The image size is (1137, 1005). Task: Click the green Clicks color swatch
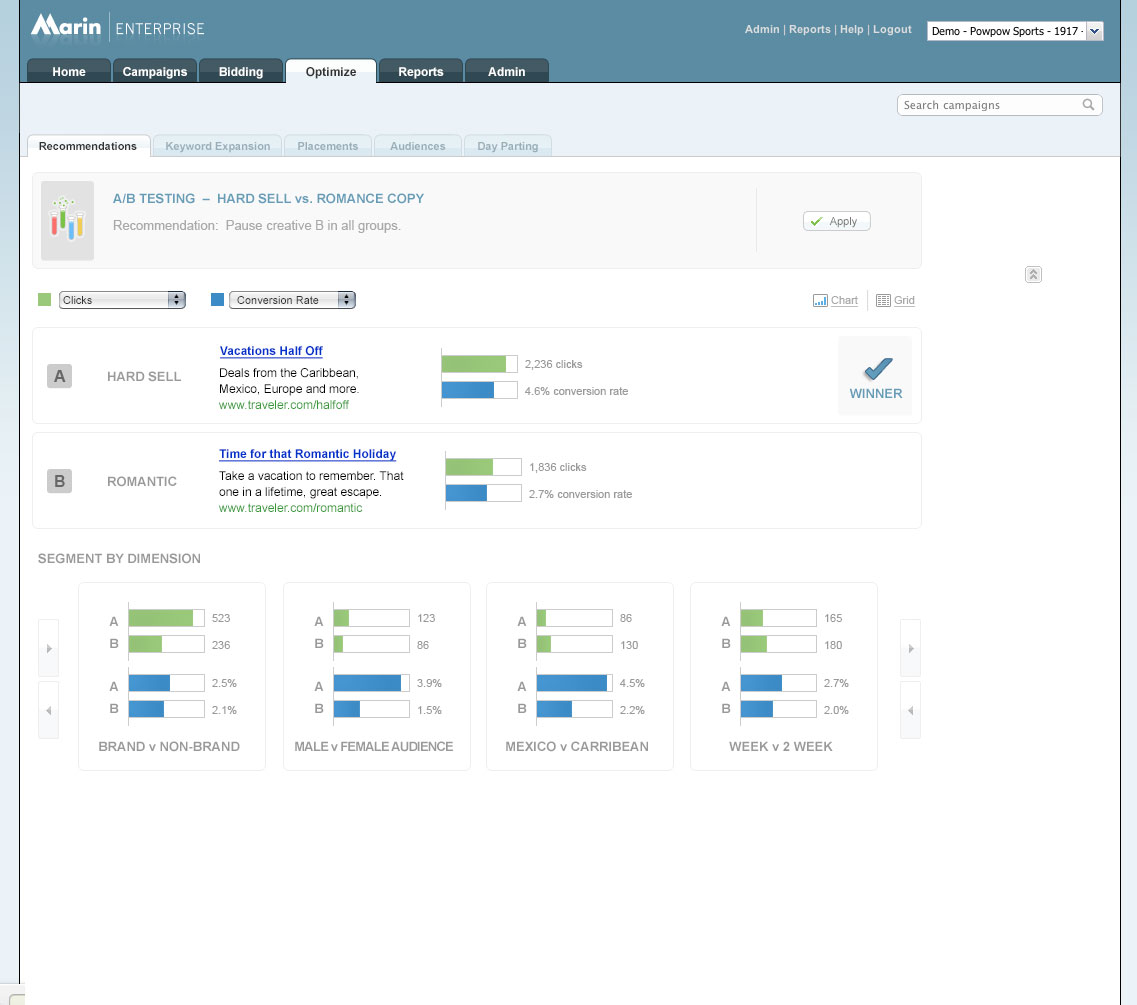tap(44, 300)
